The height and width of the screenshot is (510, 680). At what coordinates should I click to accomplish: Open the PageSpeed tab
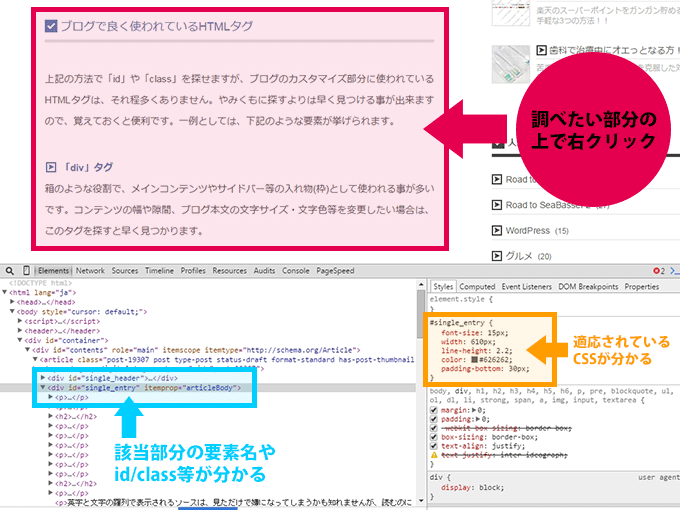point(335,271)
